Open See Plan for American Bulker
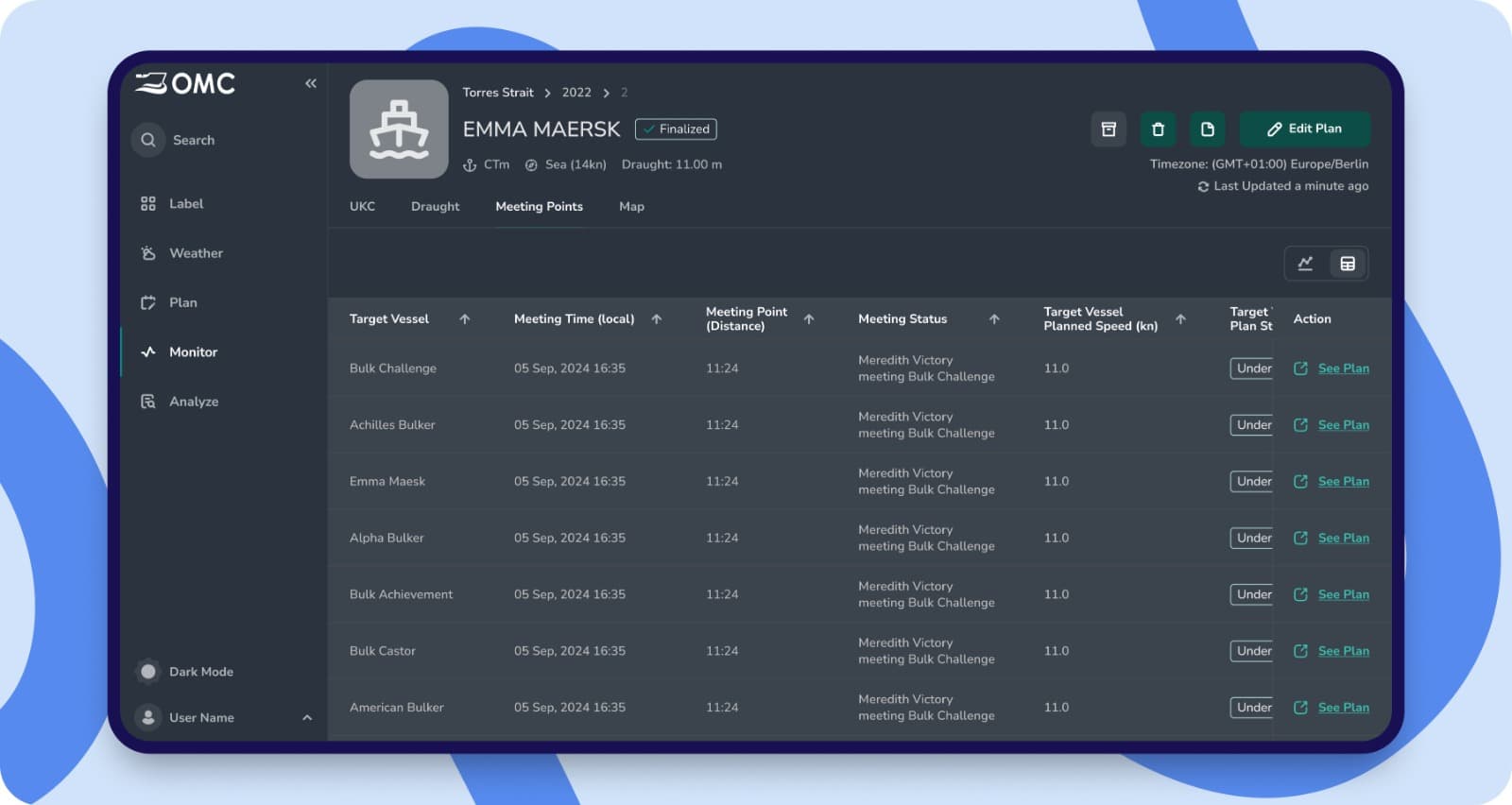The height and width of the screenshot is (805, 1512). point(1344,708)
